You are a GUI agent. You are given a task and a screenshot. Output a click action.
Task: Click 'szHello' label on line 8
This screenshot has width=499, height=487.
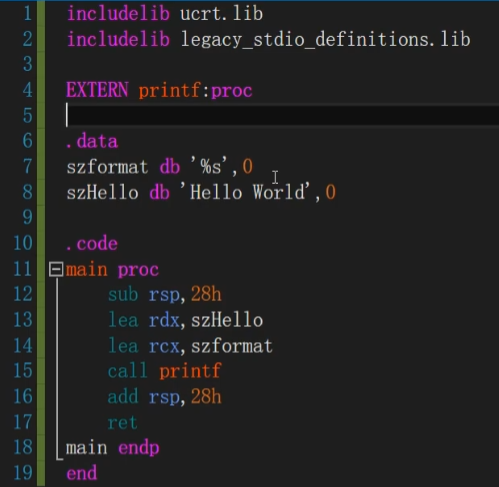pos(102,193)
